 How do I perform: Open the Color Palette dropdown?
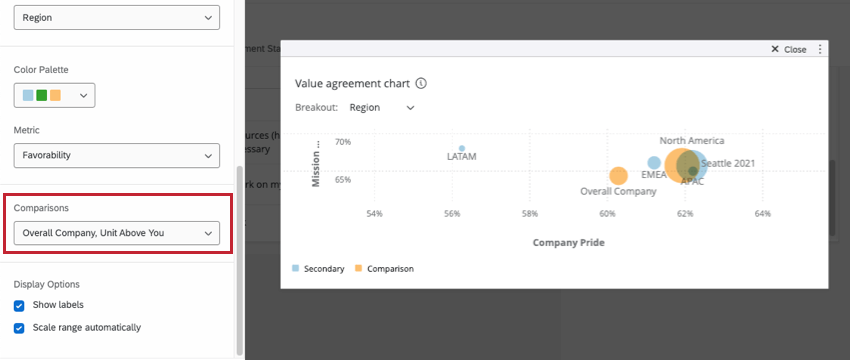(54, 95)
